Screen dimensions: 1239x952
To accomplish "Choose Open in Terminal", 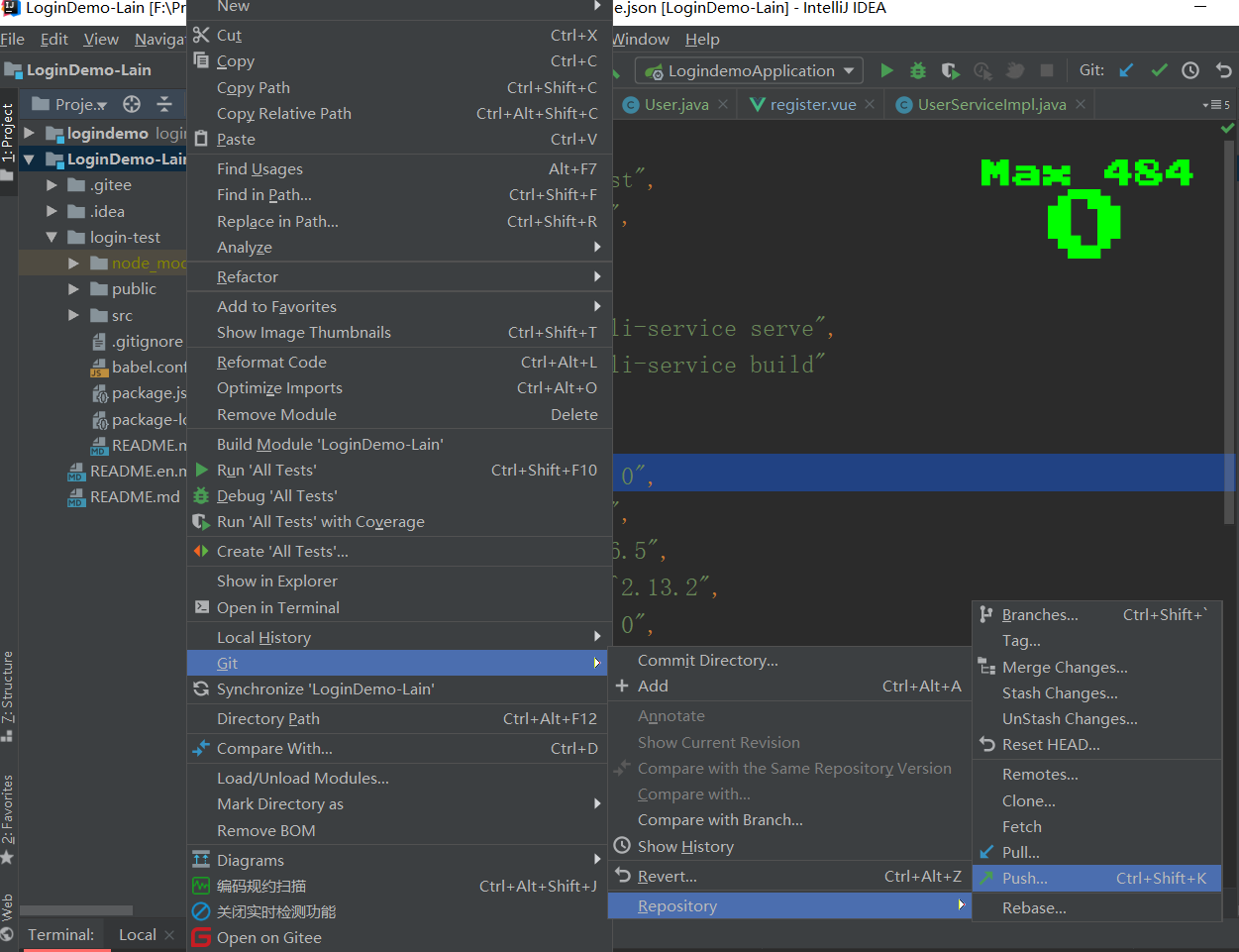I will coord(399,607).
